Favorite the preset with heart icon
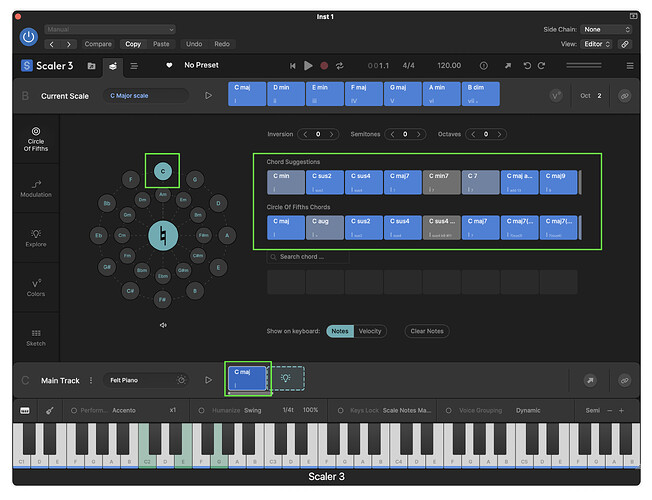The width and height of the screenshot is (652, 500). (169, 65)
